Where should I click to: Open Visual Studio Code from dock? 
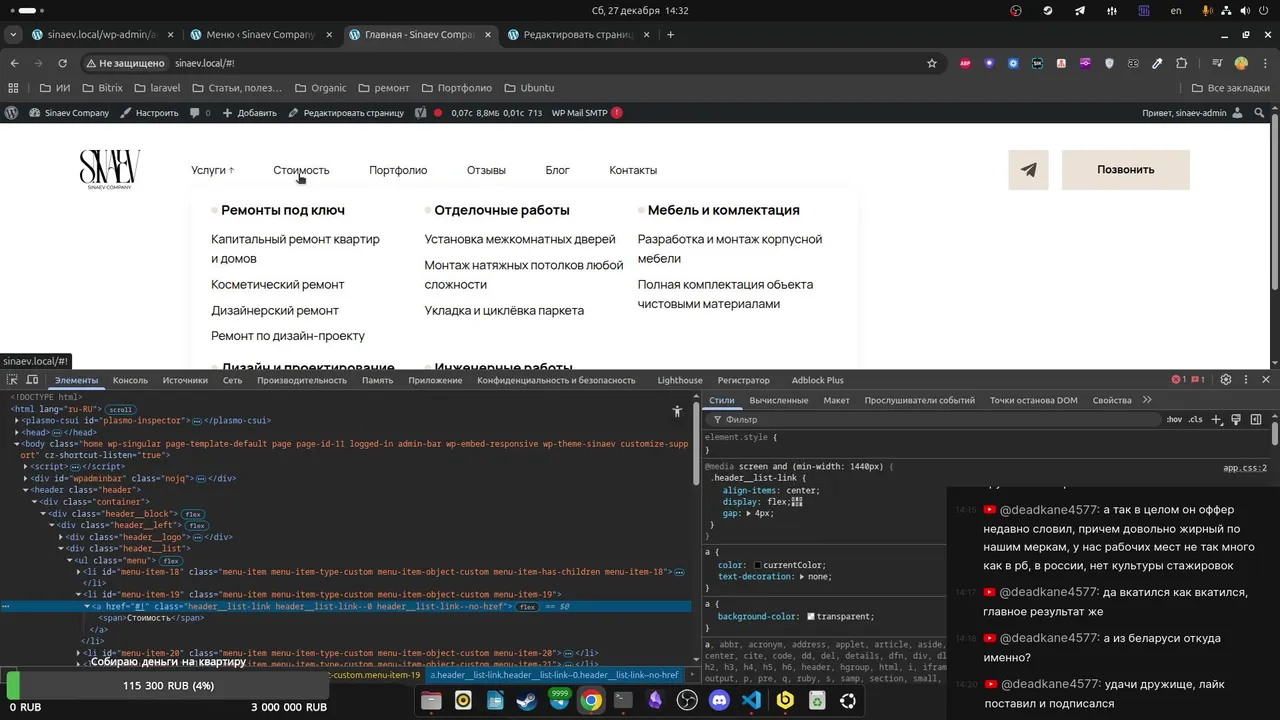[752, 701]
